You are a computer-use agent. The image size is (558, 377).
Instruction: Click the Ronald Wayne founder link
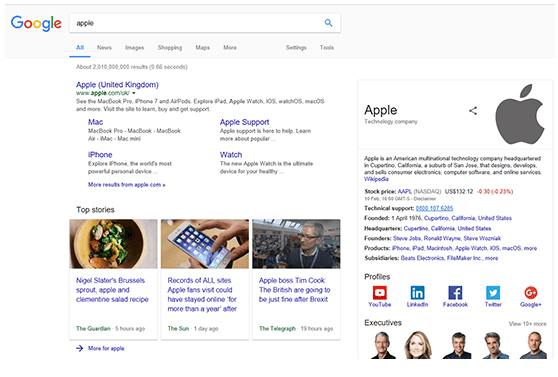tap(442, 238)
